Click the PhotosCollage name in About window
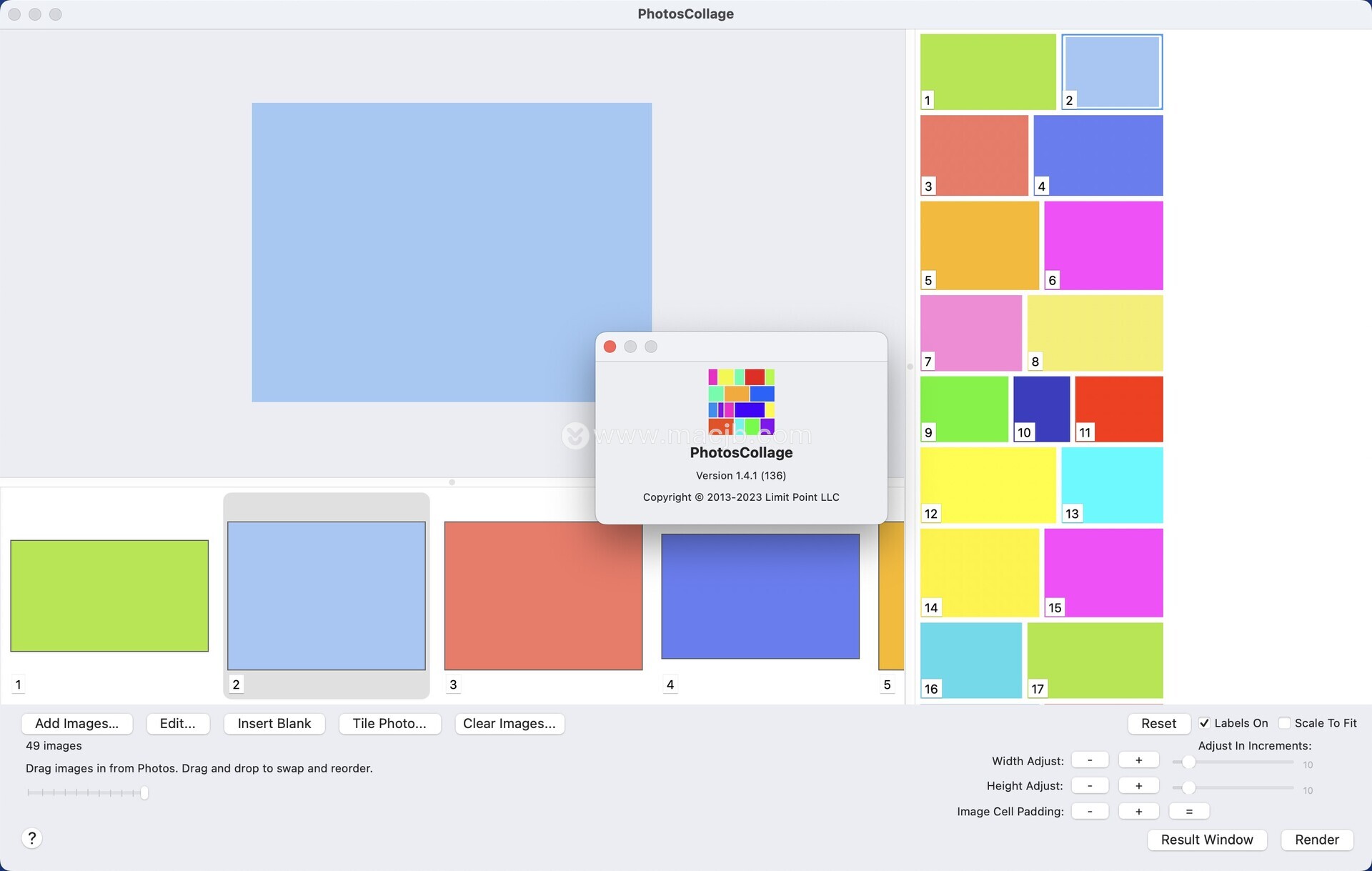 pos(741,453)
